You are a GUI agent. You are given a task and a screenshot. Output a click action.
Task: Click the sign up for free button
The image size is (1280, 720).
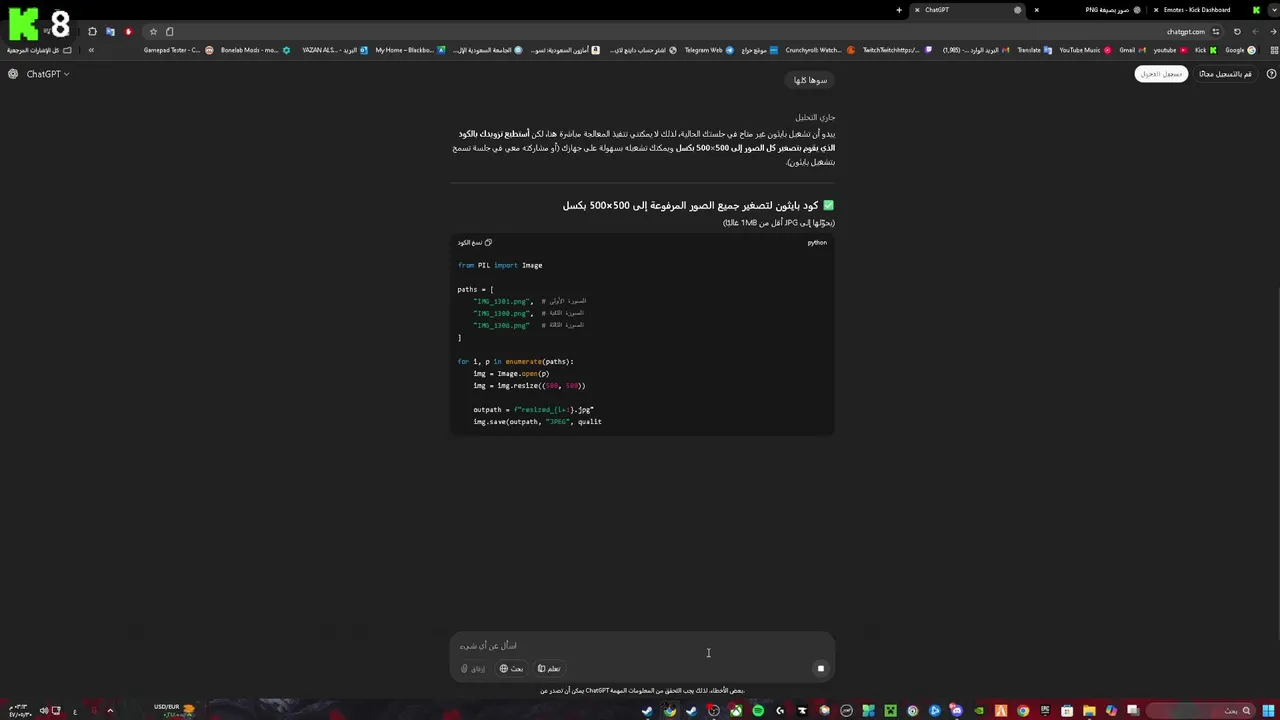(1225, 74)
